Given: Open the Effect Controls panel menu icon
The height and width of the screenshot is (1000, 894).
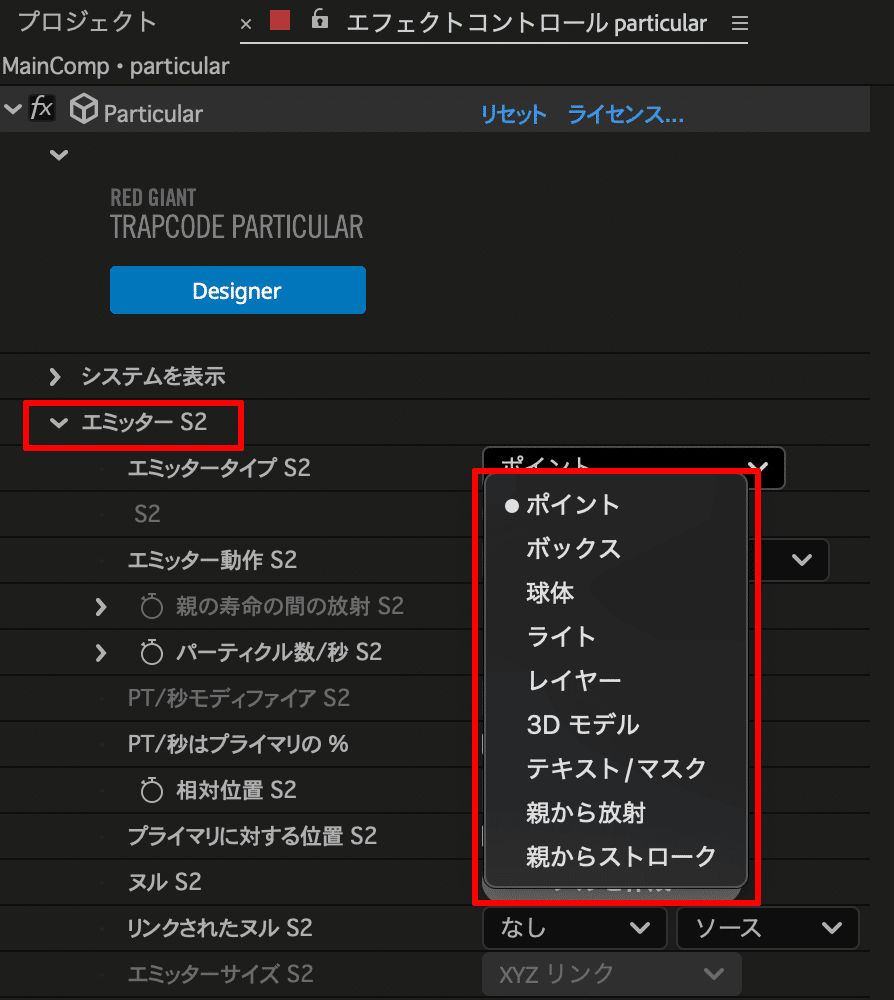Looking at the screenshot, I should [x=738, y=22].
